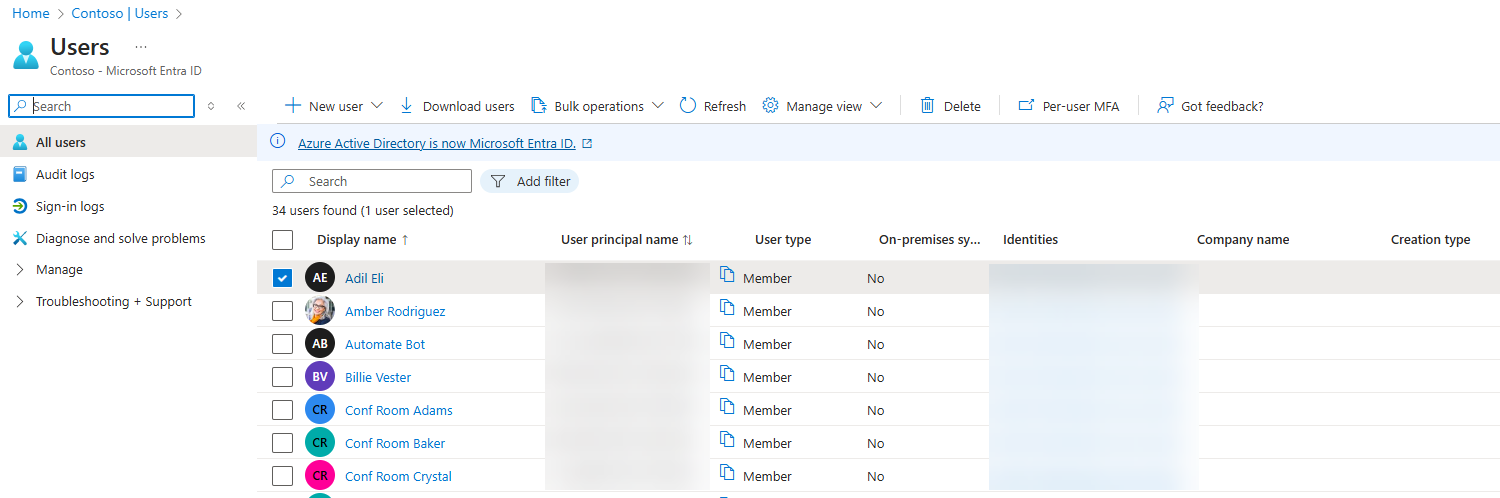
Task: Copy the user principal name for Conf Room Baker
Action: coord(728,440)
